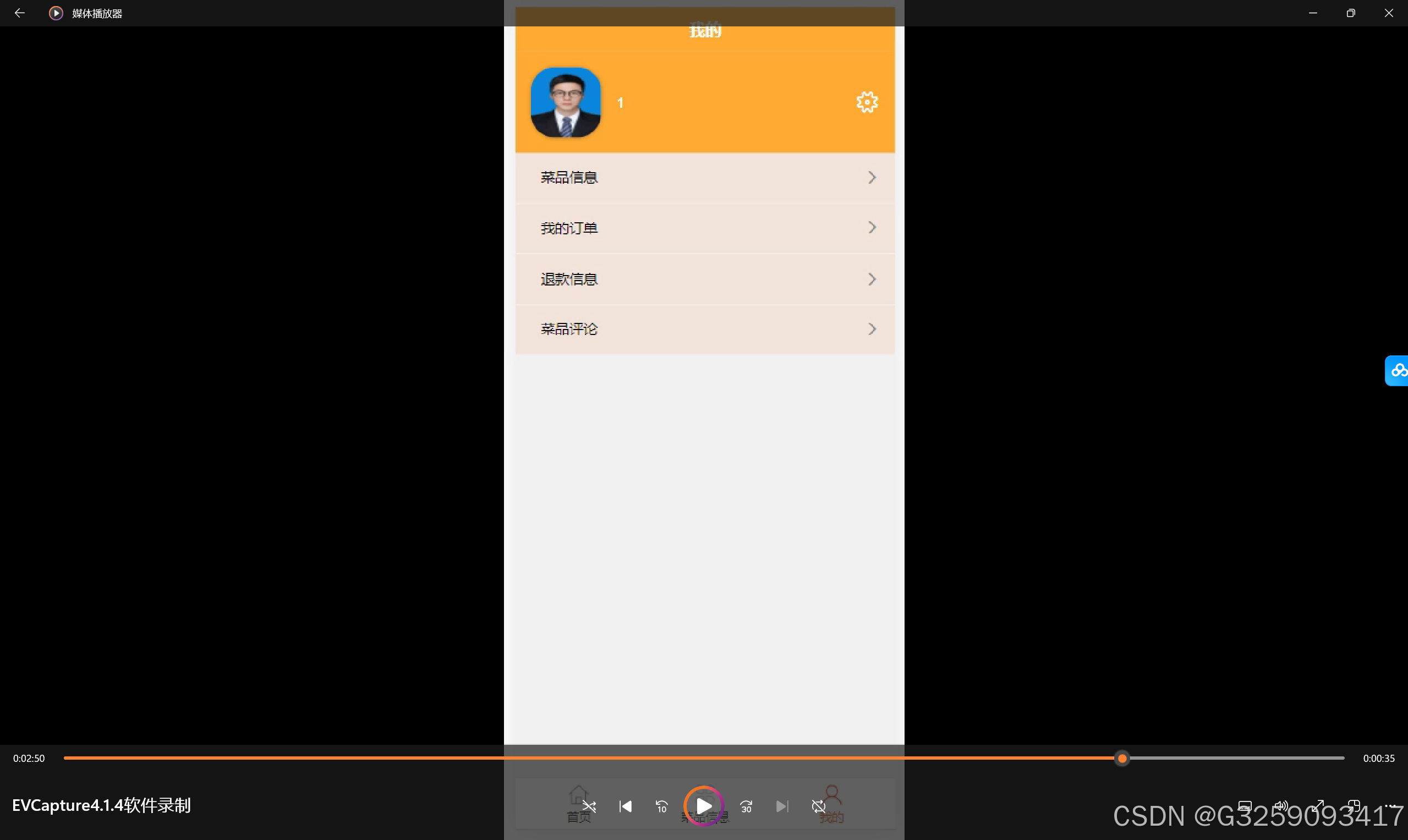Open the more options menu
The height and width of the screenshot is (840, 1408).
click(x=1391, y=806)
